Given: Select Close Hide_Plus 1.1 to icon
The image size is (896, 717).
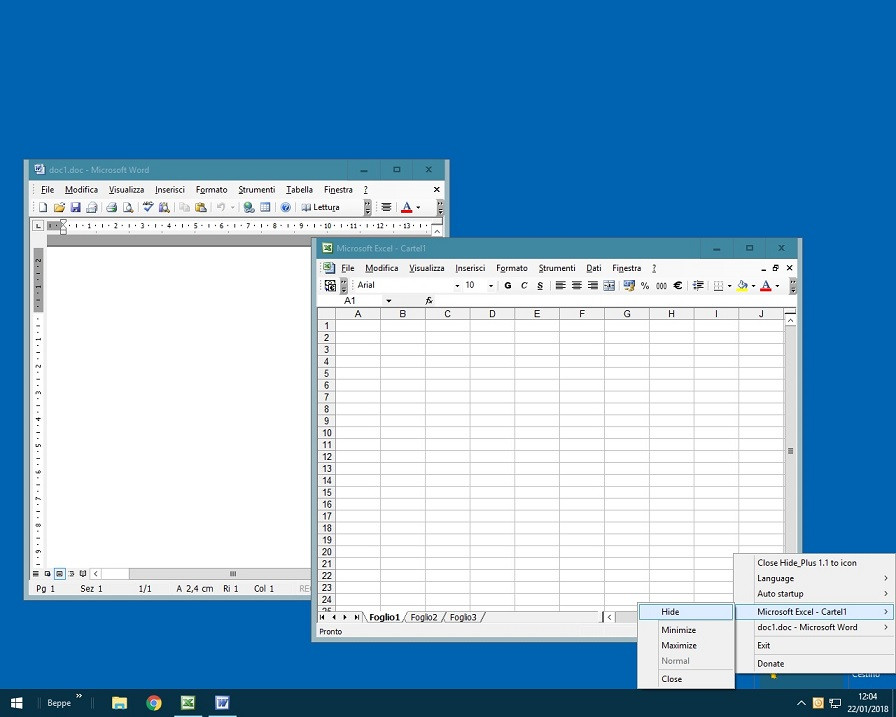Looking at the screenshot, I should [x=814, y=563].
